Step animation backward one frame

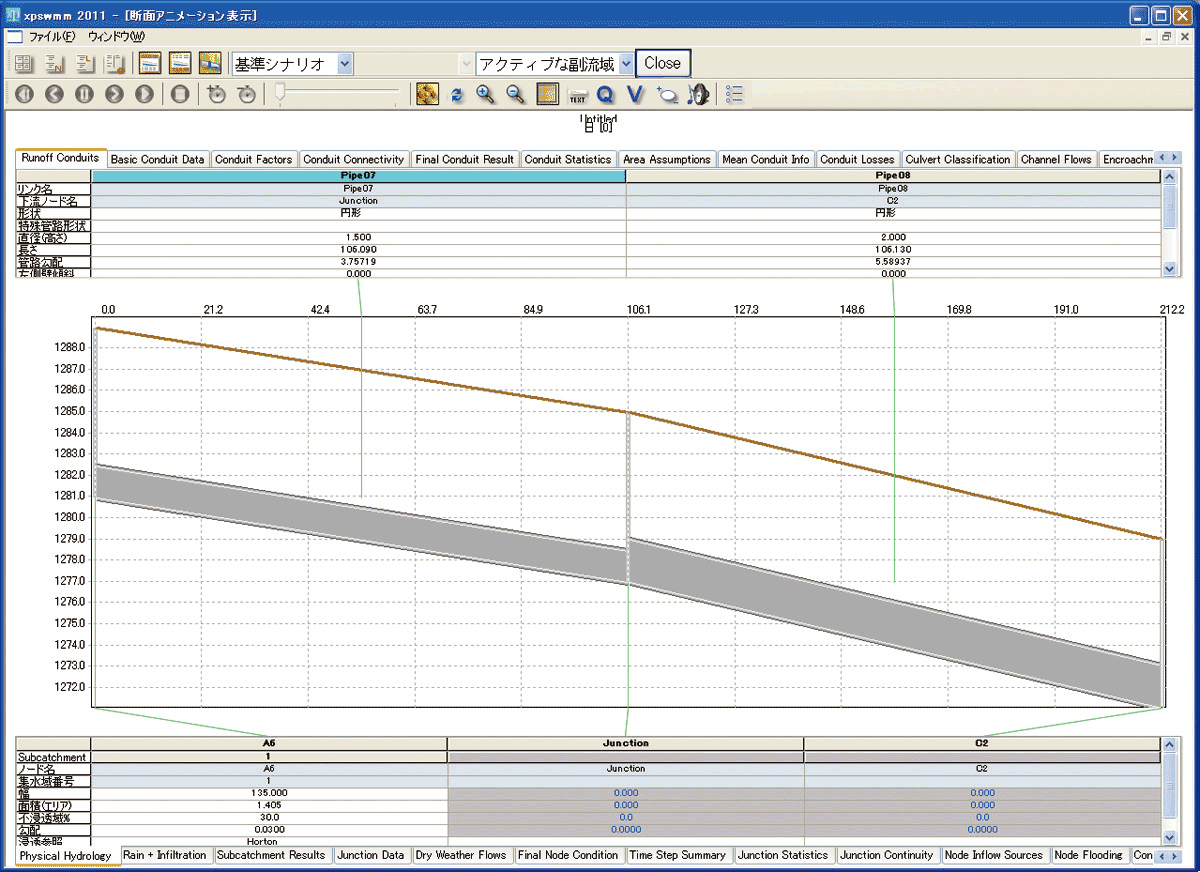[54, 94]
